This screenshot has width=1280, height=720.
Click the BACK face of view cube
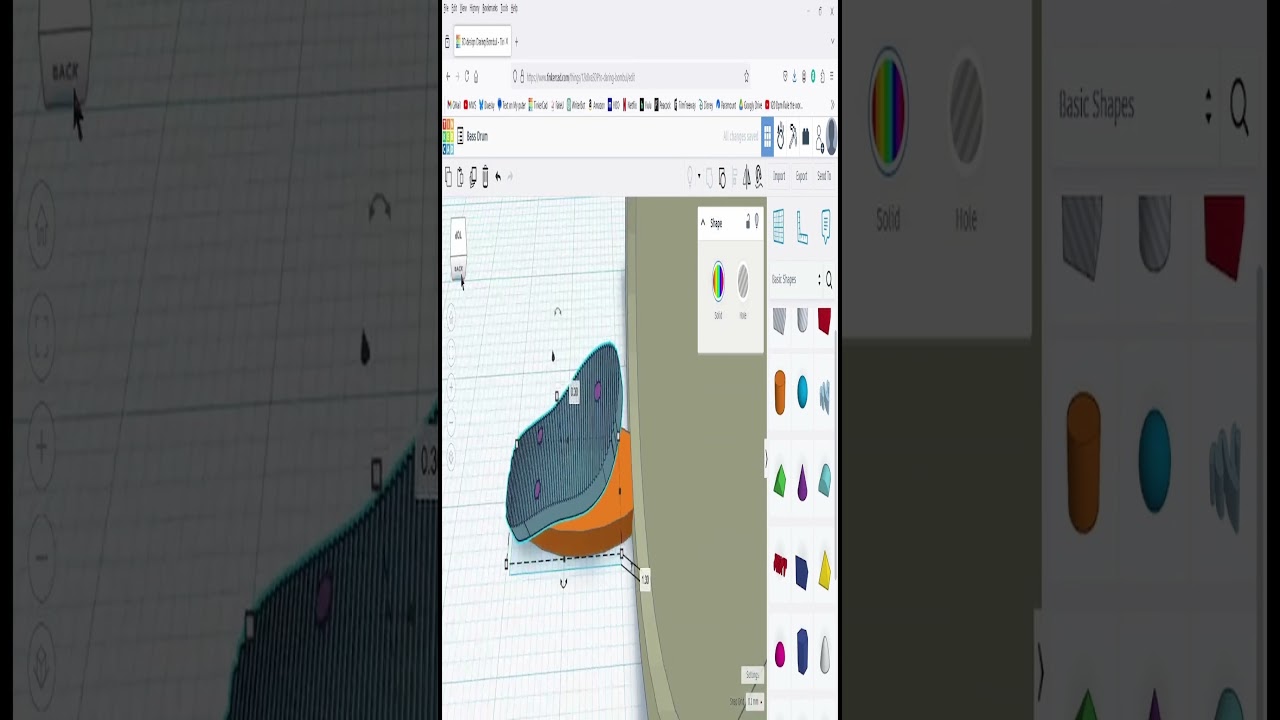pos(458,269)
